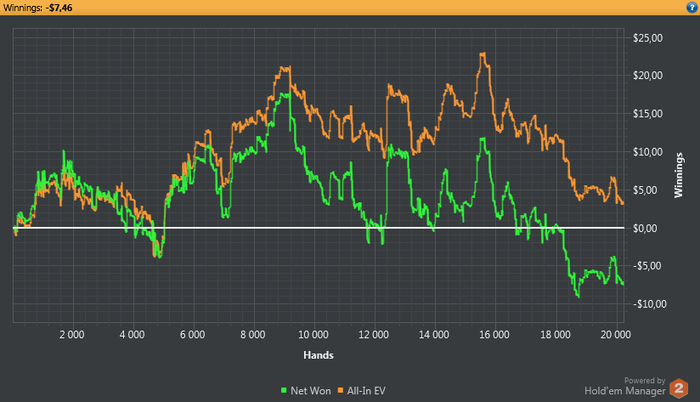
Task: Click the 14 000 hands axis label
Action: pos(434,335)
